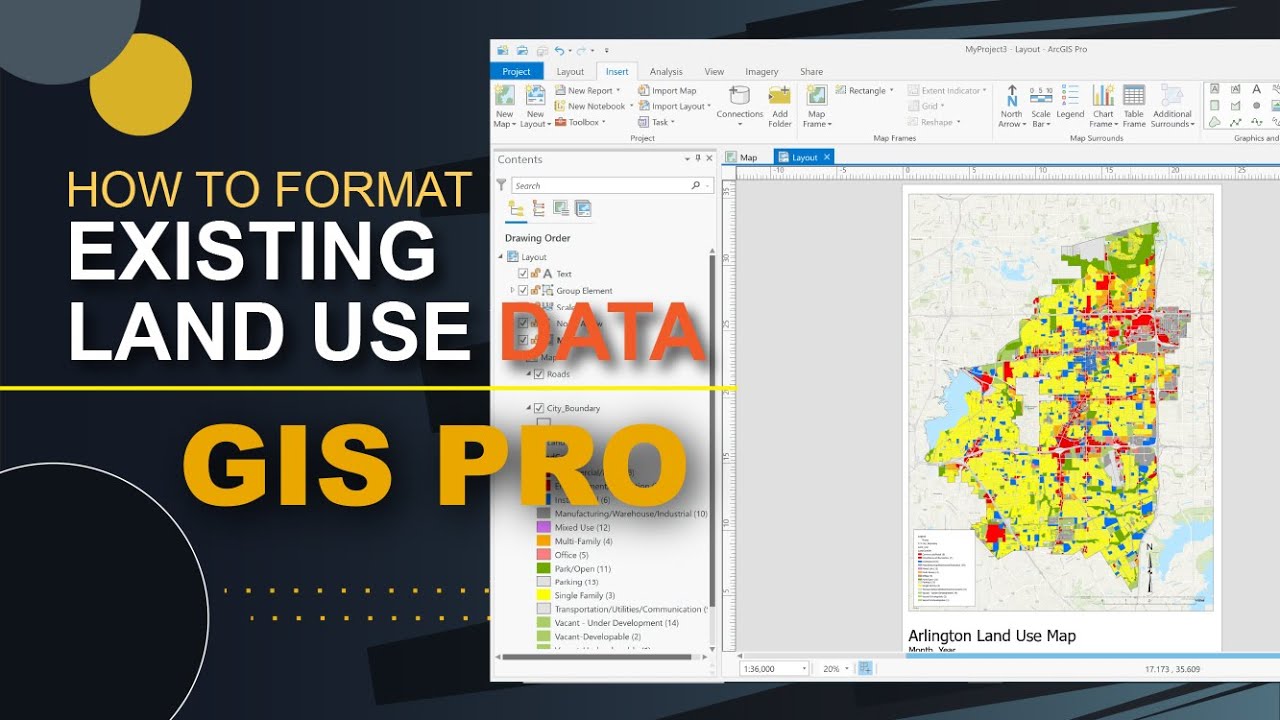Viewport: 1280px width, 720px height.
Task: Collapse the Layout tree node
Action: pyautogui.click(x=502, y=257)
